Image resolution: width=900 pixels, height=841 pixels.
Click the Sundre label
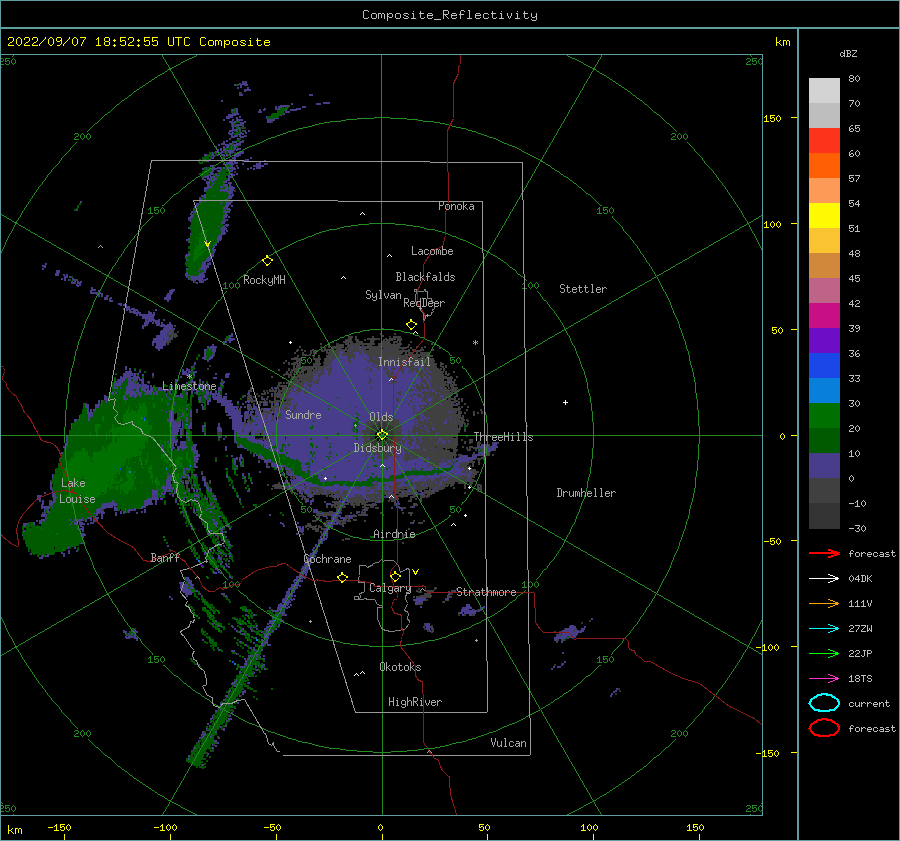pos(303,414)
